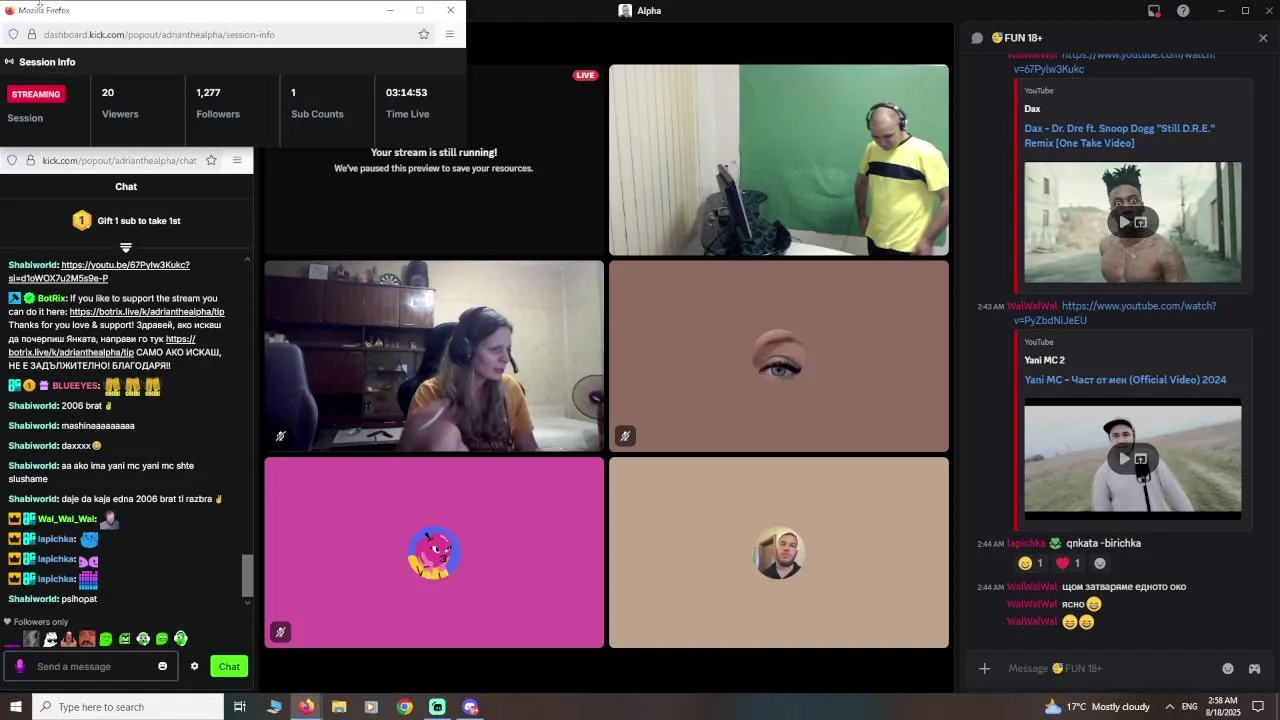Bookmark the Kick chat popout page star

tap(211, 160)
